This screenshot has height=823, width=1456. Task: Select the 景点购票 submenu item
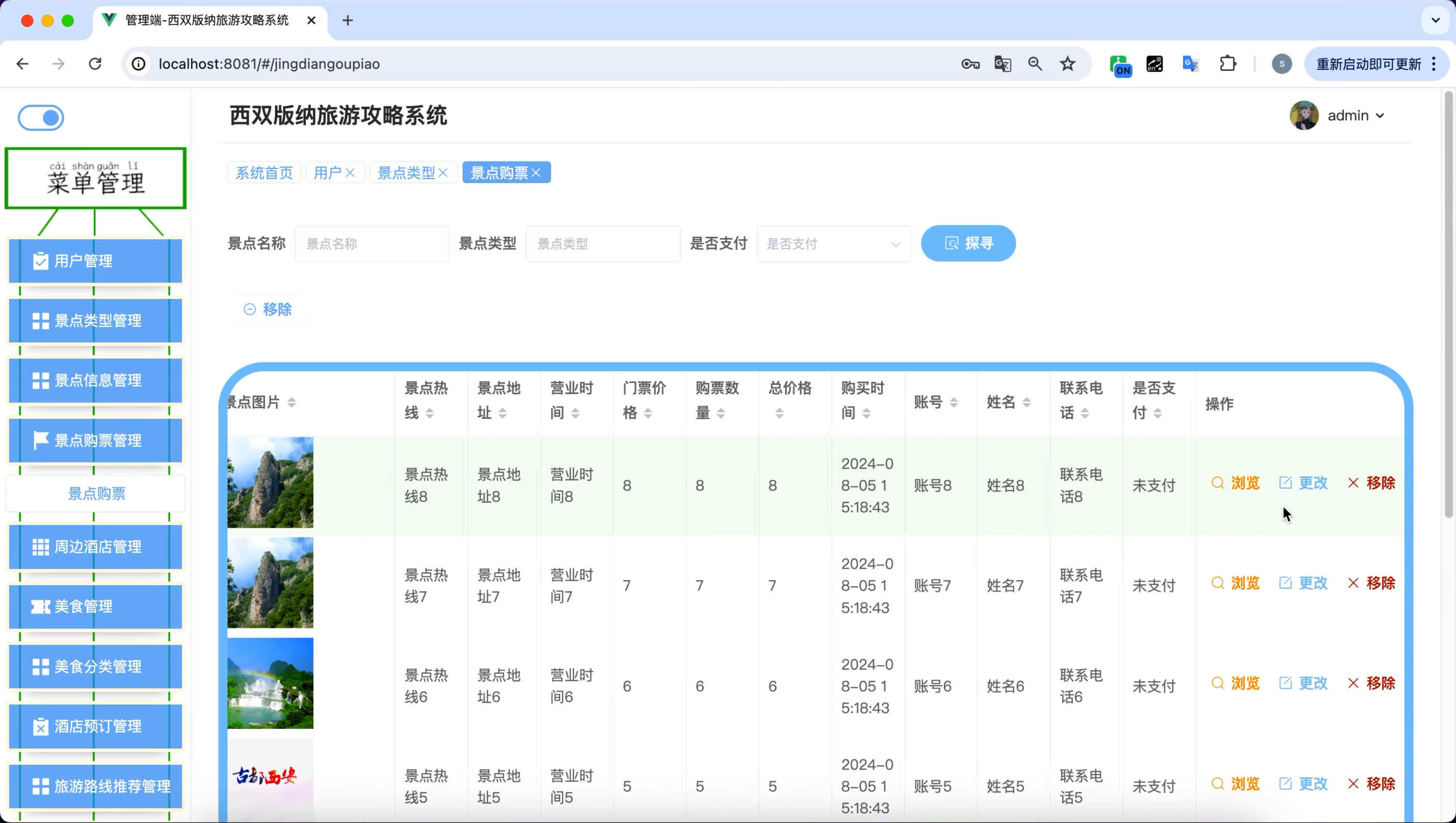[96, 494]
